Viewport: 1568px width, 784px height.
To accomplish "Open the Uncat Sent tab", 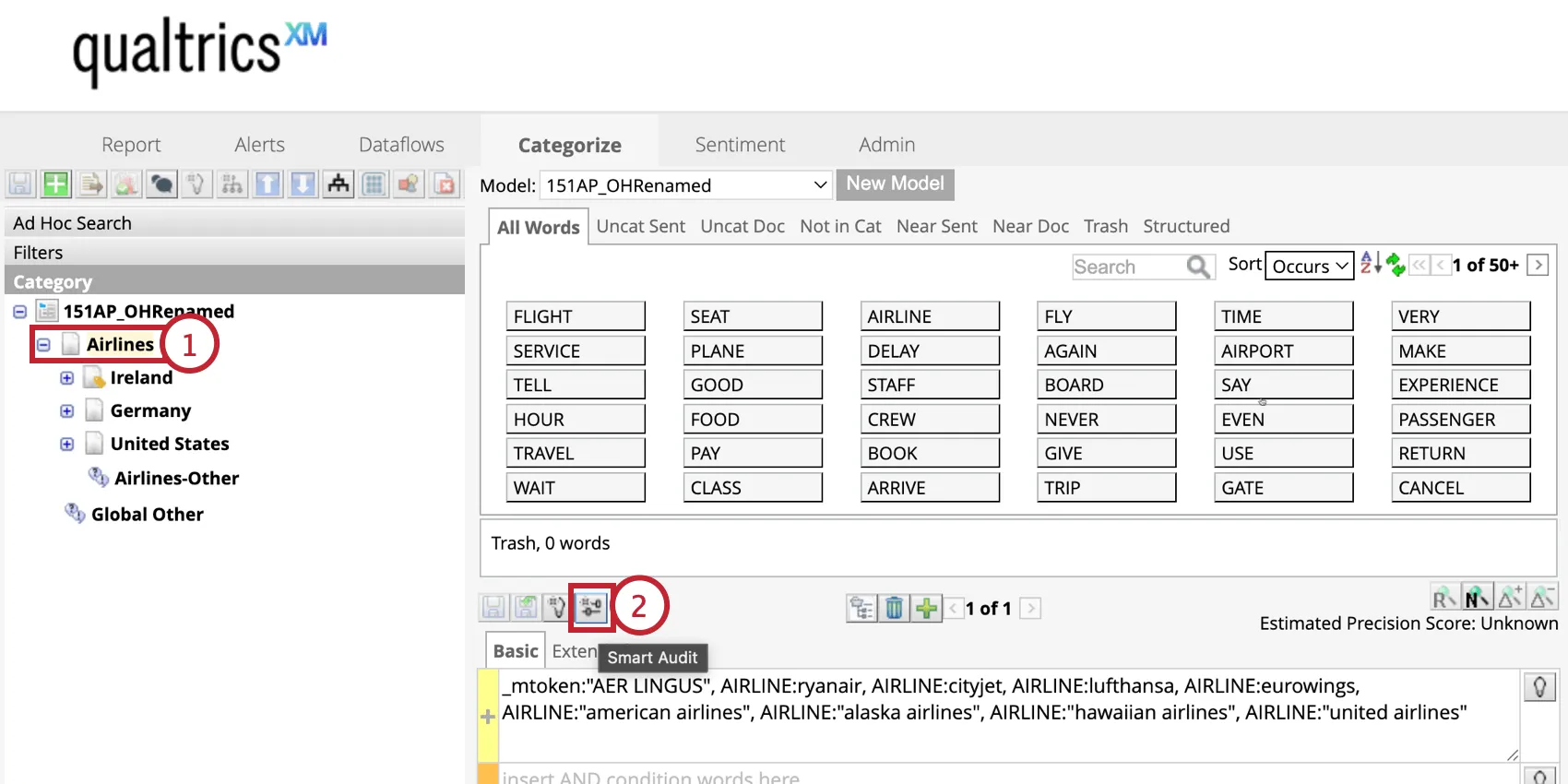I will 640,226.
